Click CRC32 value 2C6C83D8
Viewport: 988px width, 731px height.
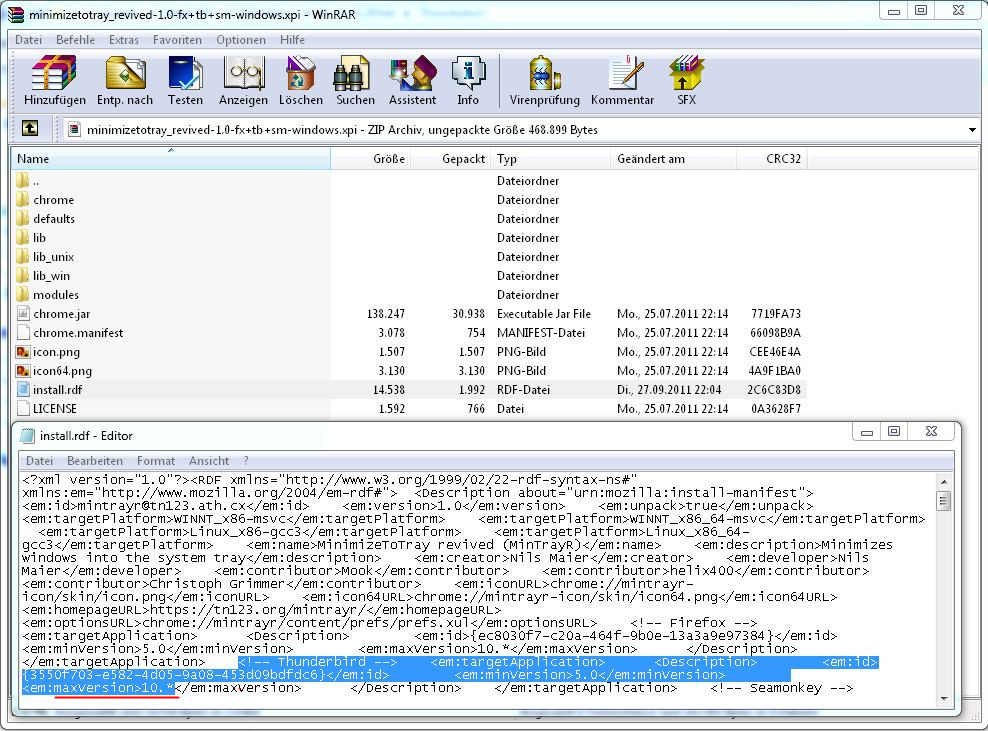pos(774,389)
